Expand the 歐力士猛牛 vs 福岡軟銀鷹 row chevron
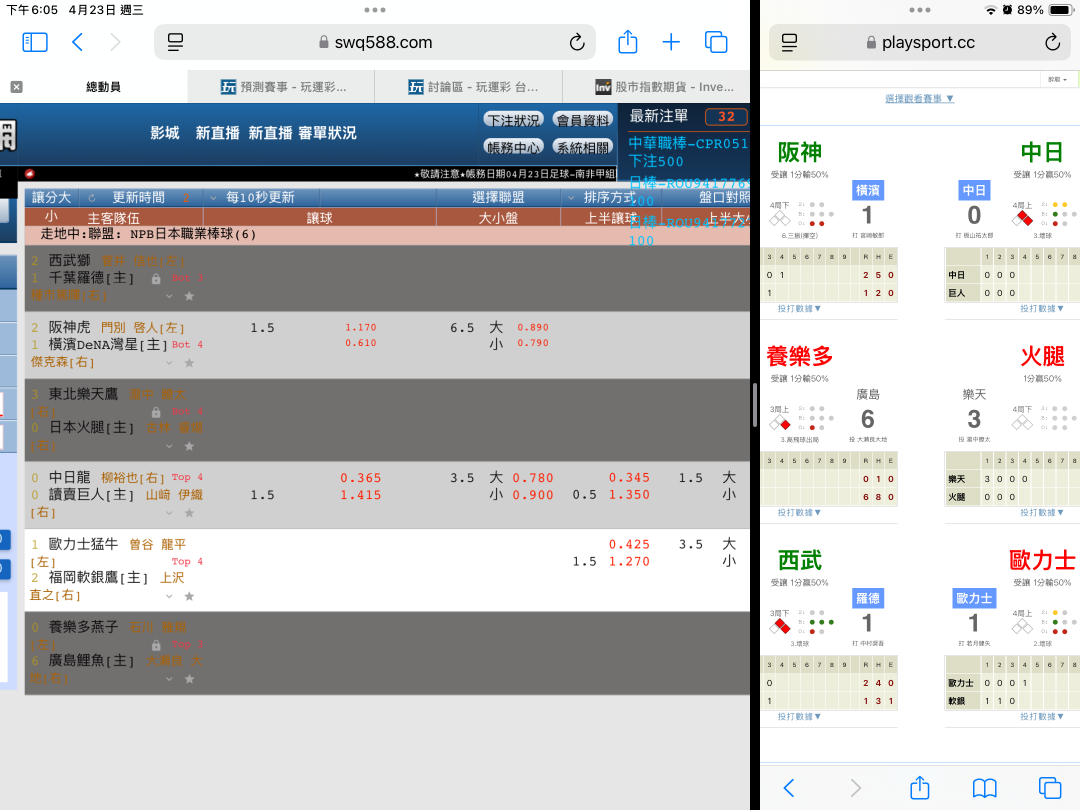The height and width of the screenshot is (810, 1080). (x=169, y=596)
